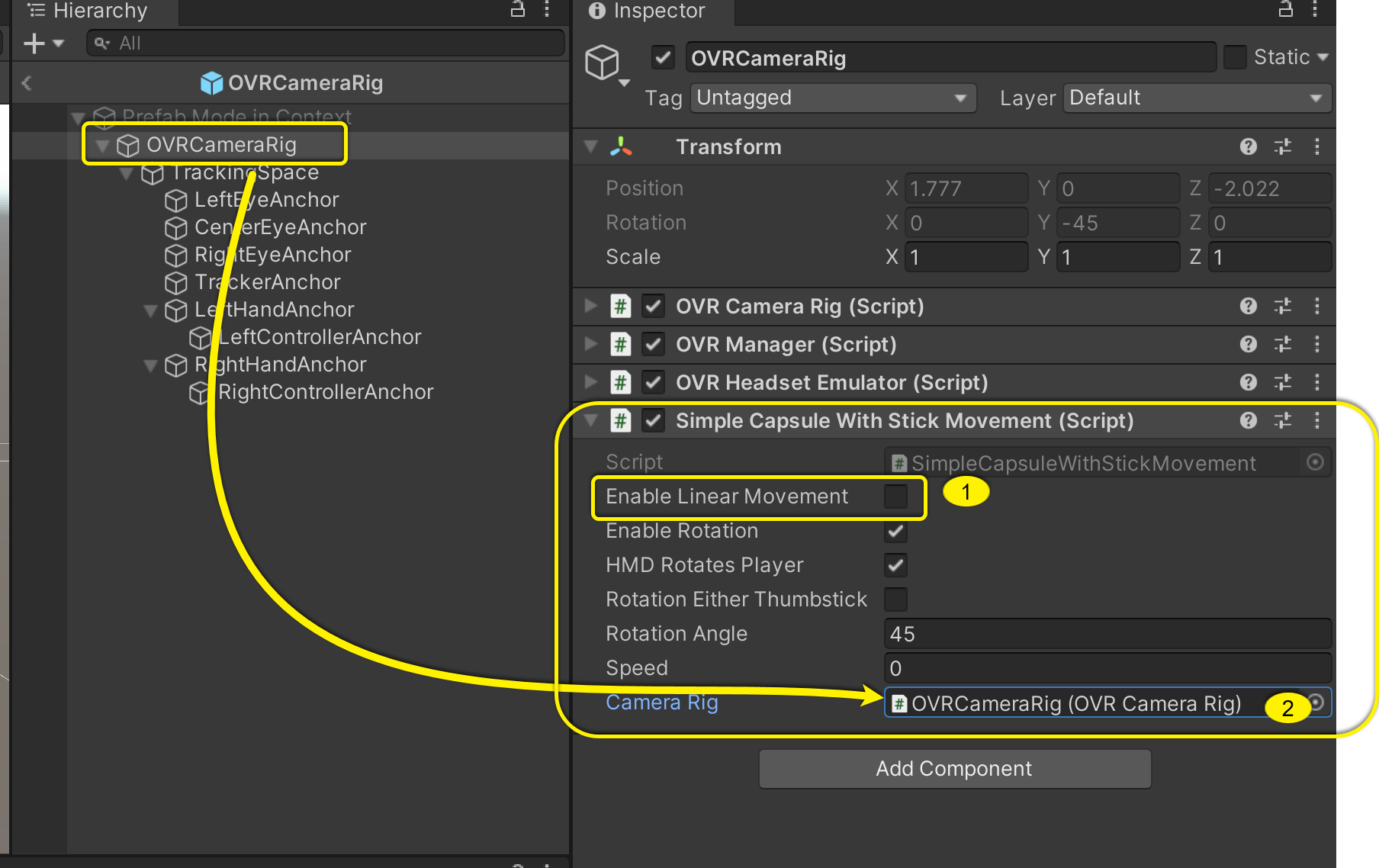Collapse the RightHandAnchor tree node
1379x868 pixels.
click(150, 365)
